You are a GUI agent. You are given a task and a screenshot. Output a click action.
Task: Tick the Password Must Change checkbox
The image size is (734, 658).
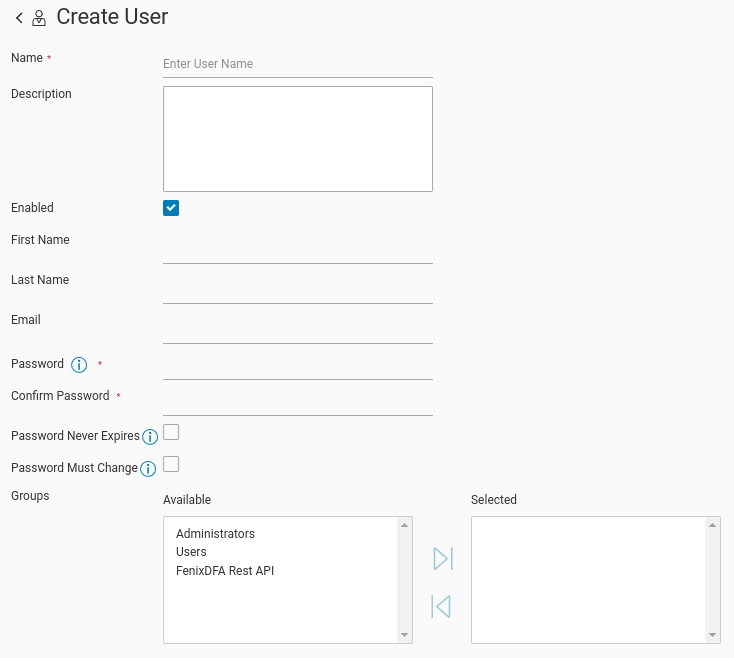171,464
